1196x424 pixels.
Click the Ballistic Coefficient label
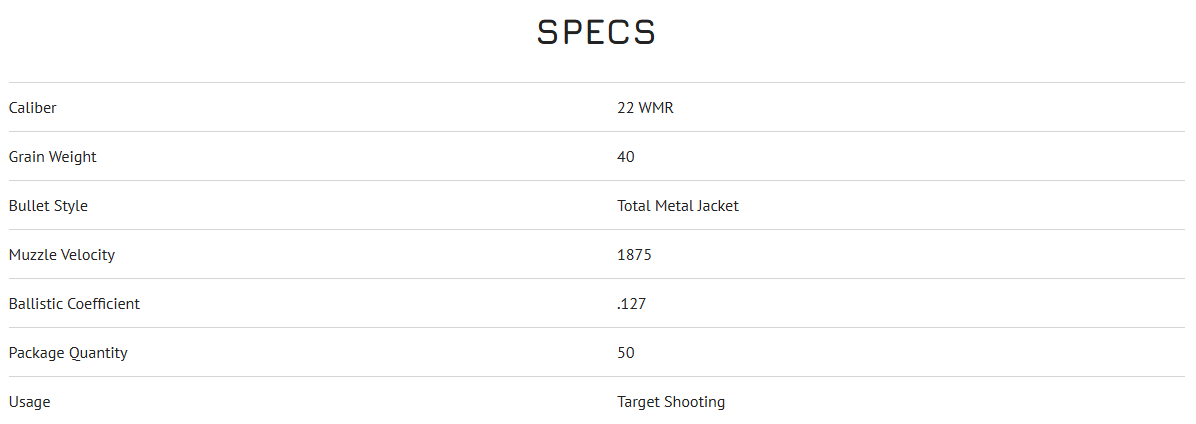(74, 304)
